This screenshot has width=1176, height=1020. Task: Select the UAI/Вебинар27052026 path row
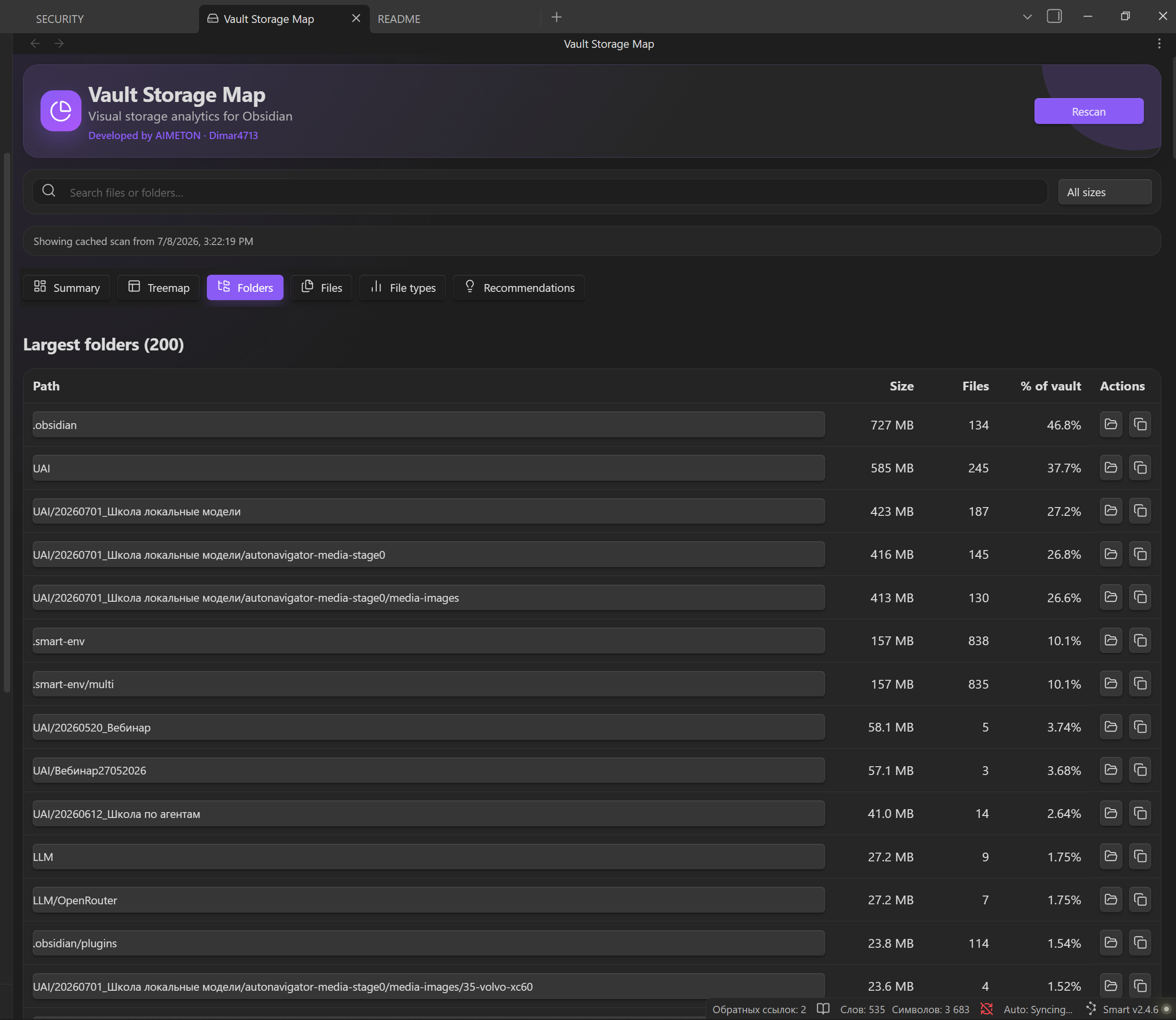(428, 770)
